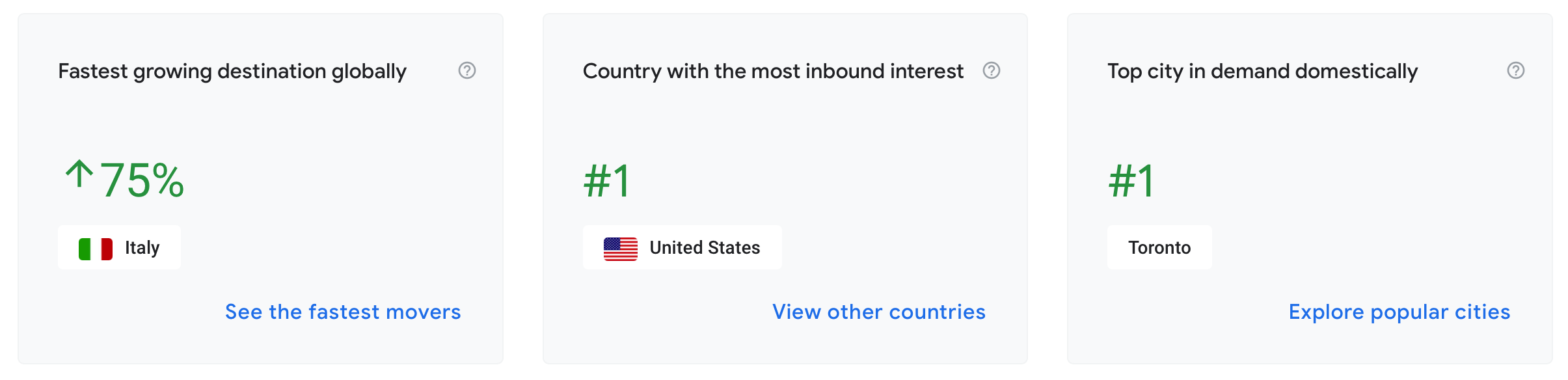
Task: Select the United States country label
Action: (x=705, y=248)
